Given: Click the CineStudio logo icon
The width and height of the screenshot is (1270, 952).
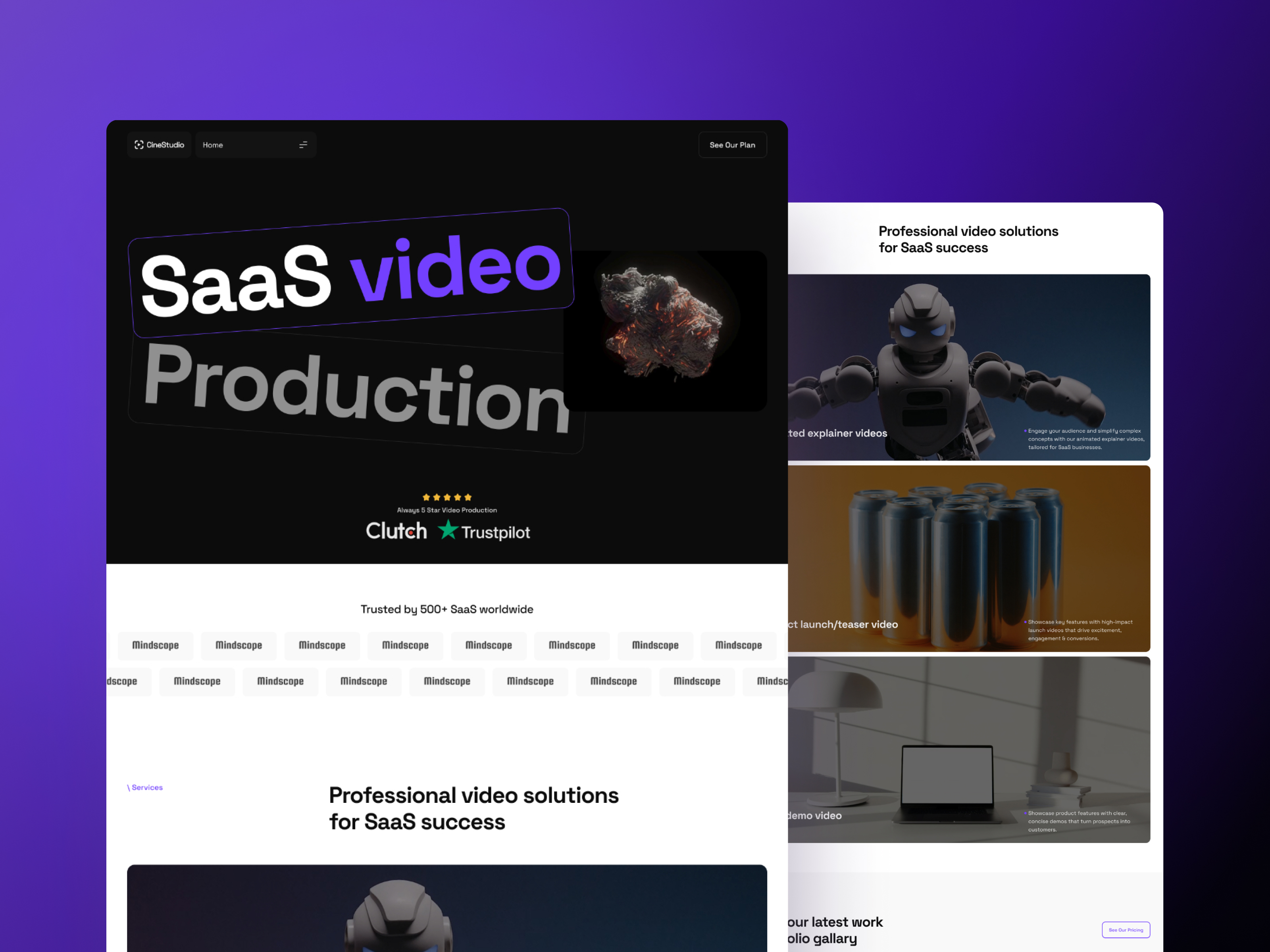Looking at the screenshot, I should 139,145.
